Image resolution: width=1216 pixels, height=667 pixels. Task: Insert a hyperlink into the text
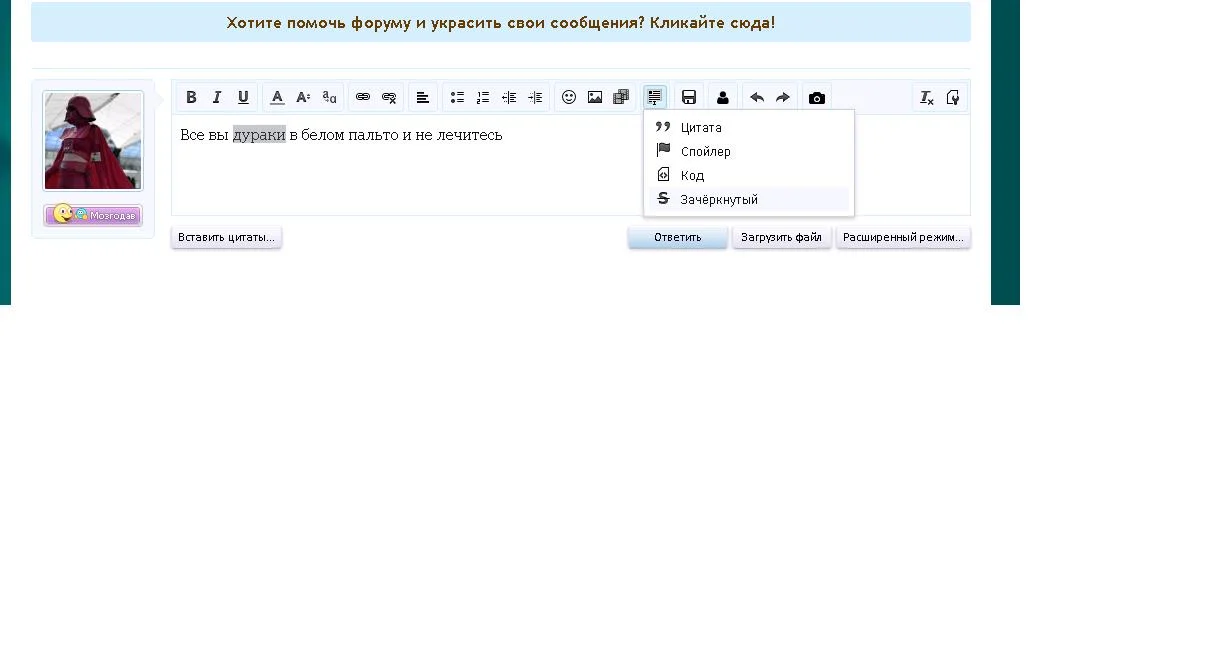click(x=363, y=97)
